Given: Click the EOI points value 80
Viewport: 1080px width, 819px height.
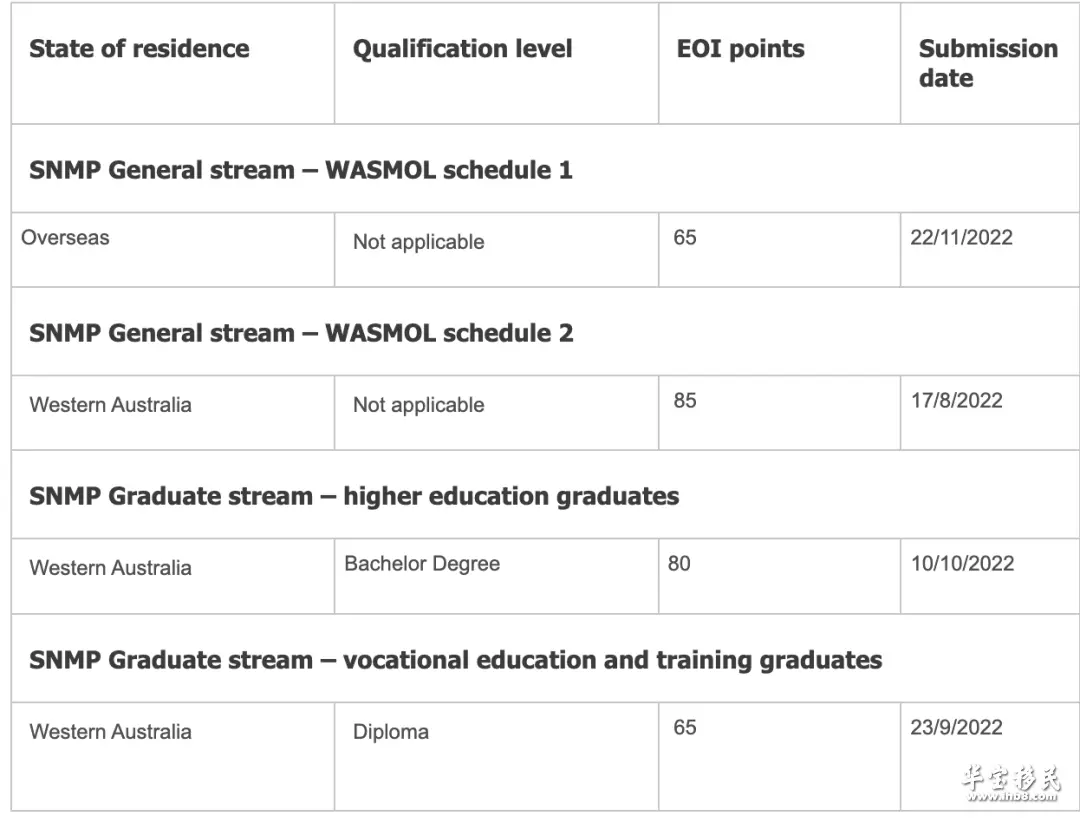Looking at the screenshot, I should [679, 563].
